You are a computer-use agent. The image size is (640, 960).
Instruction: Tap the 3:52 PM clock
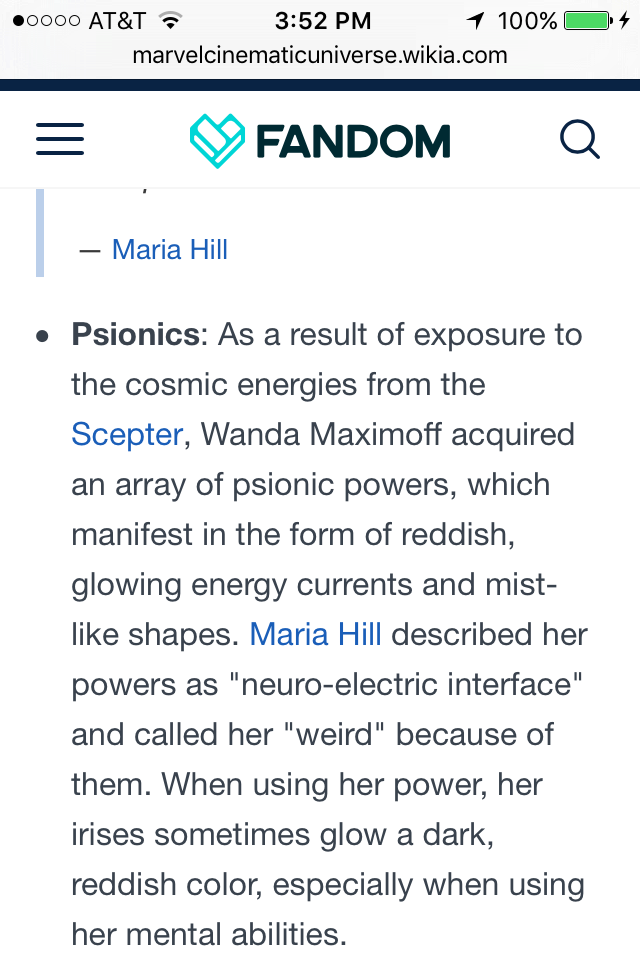pos(323,21)
